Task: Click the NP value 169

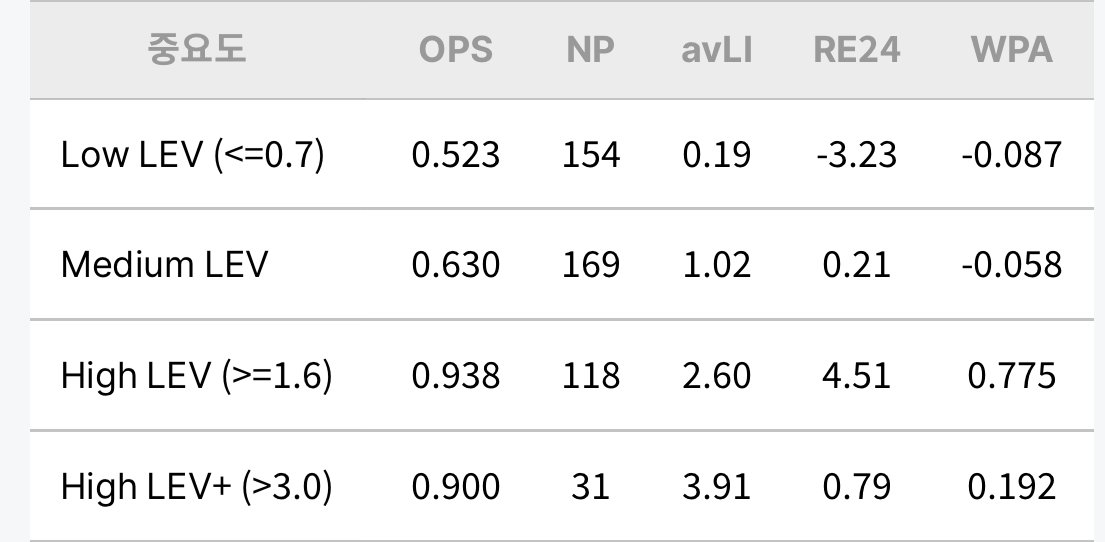Action: tap(591, 266)
